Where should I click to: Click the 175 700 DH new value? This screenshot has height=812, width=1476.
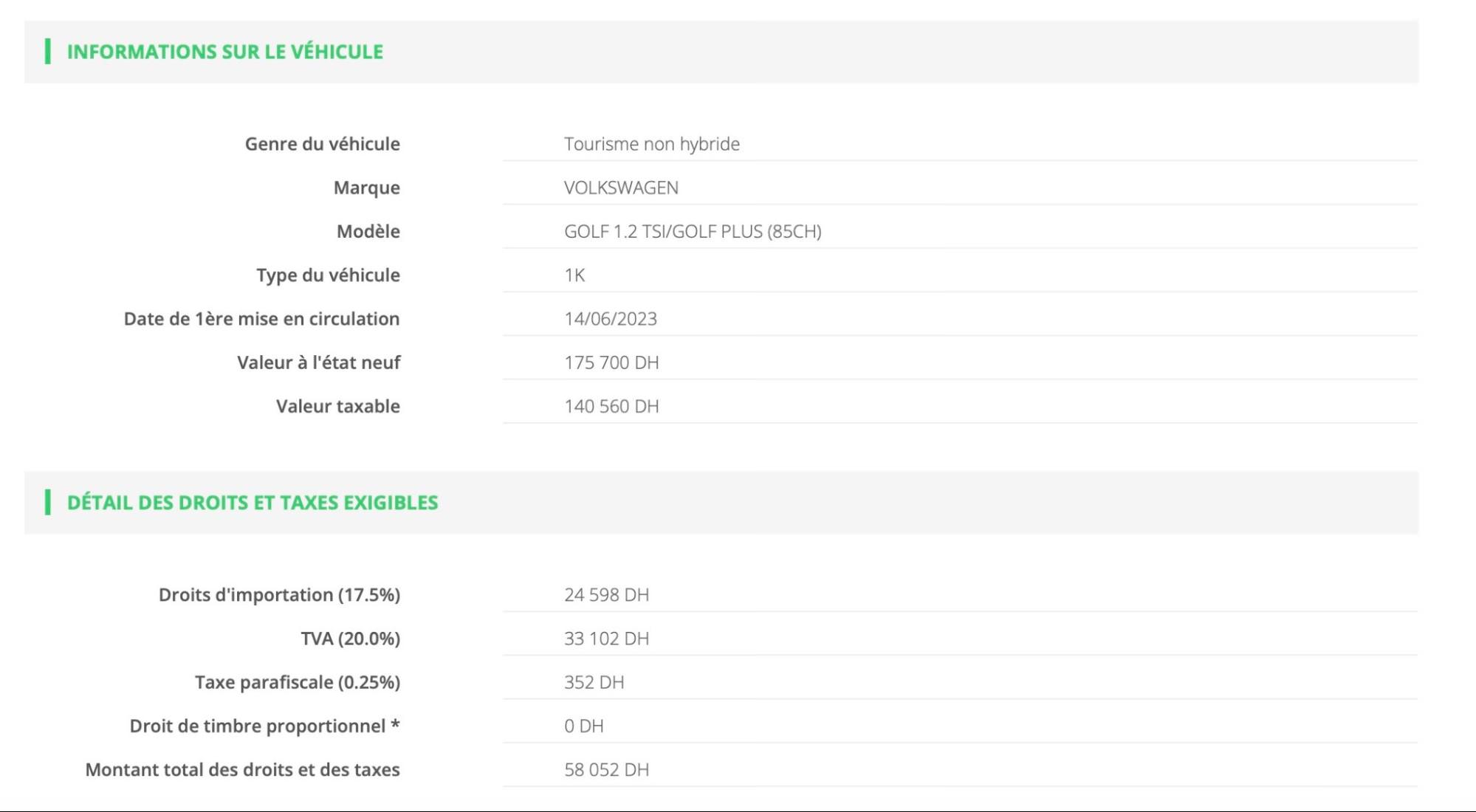pos(611,362)
